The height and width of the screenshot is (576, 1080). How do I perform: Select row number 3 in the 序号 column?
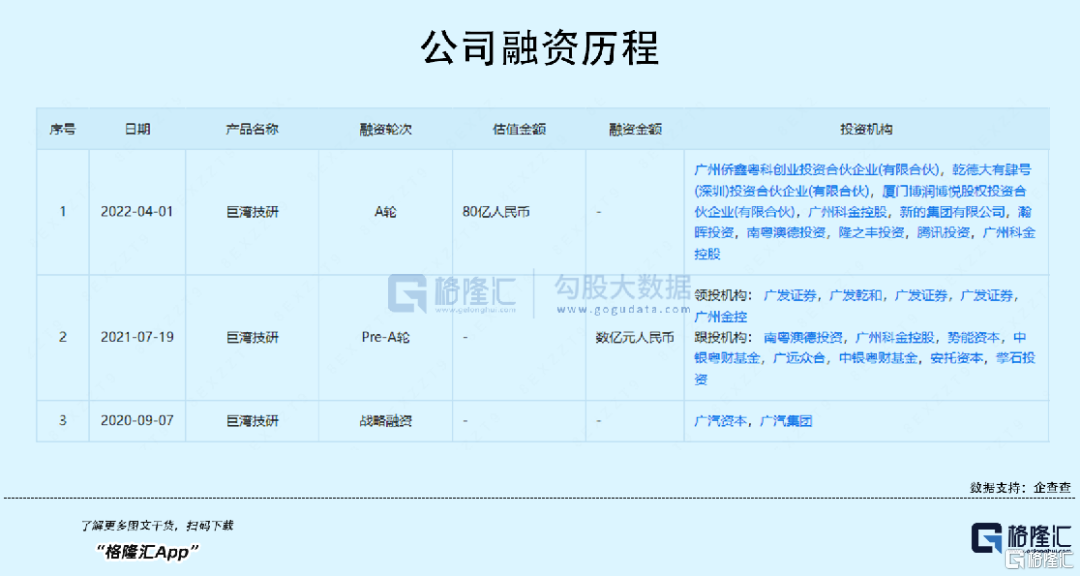click(x=63, y=421)
